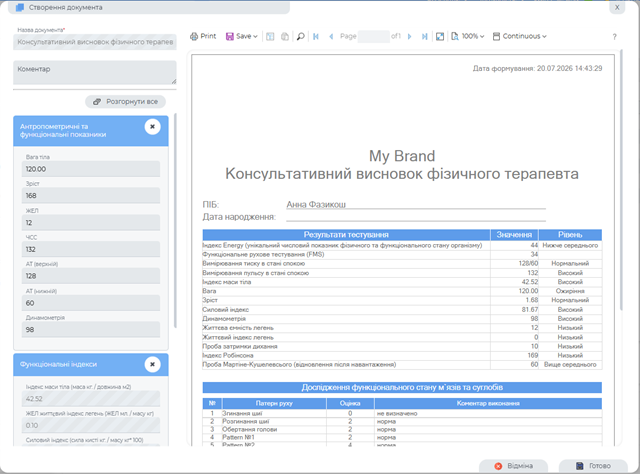Jump to last page of report
640x474 pixels.
click(x=424, y=36)
